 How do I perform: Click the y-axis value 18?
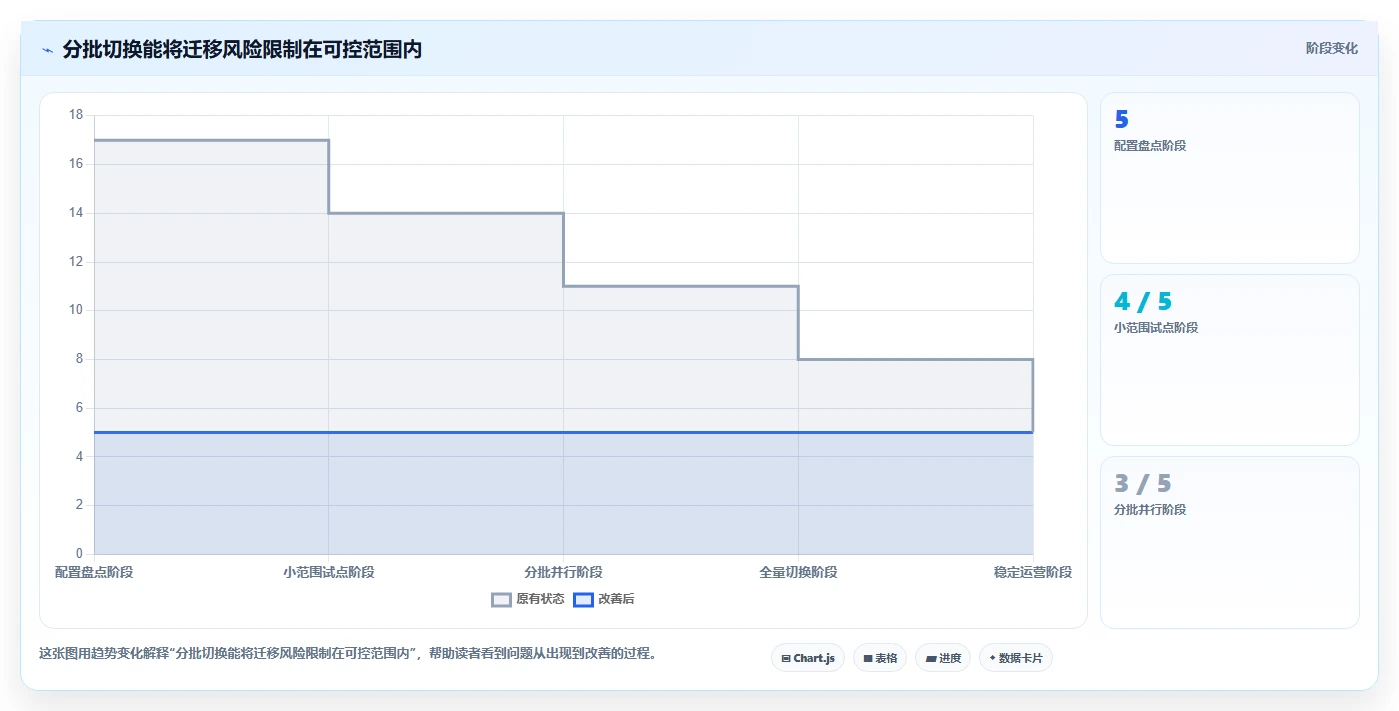pos(76,115)
